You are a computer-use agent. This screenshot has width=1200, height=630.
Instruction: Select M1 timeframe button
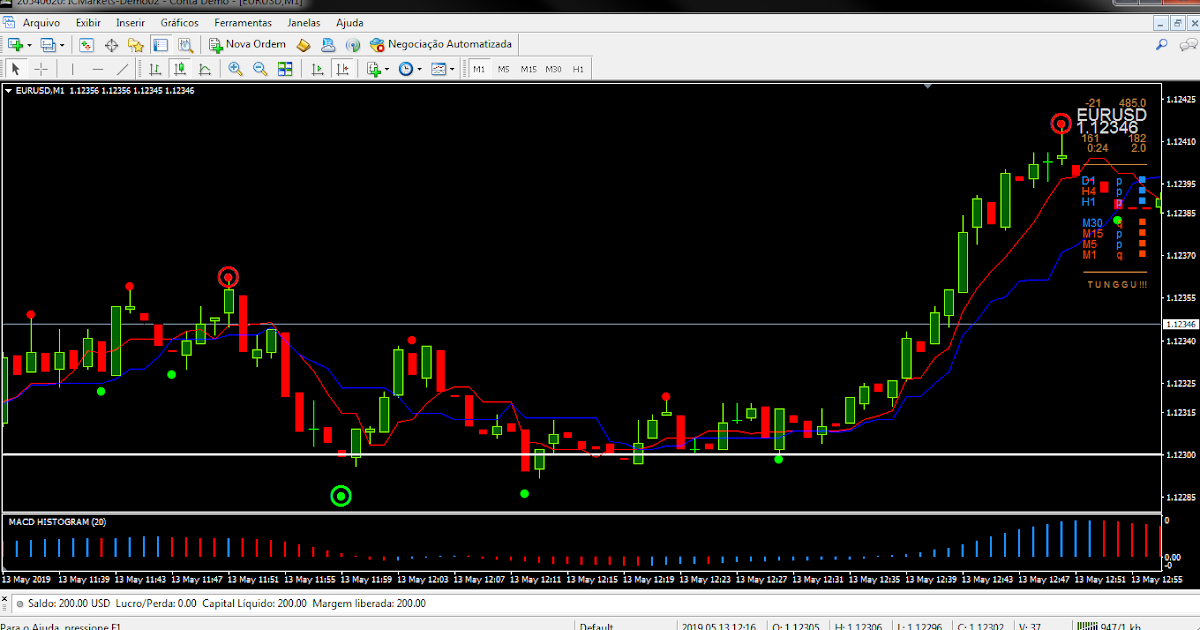[x=479, y=69]
